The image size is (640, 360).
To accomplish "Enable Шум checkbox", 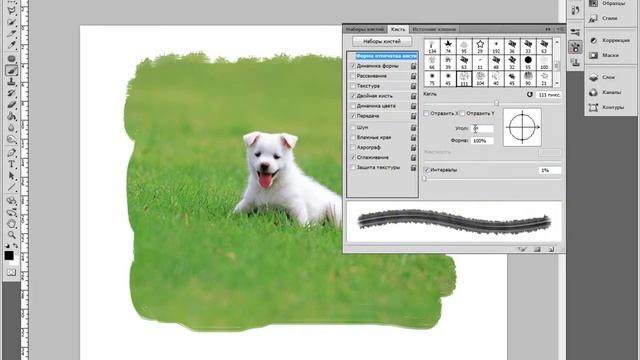I will tap(353, 127).
